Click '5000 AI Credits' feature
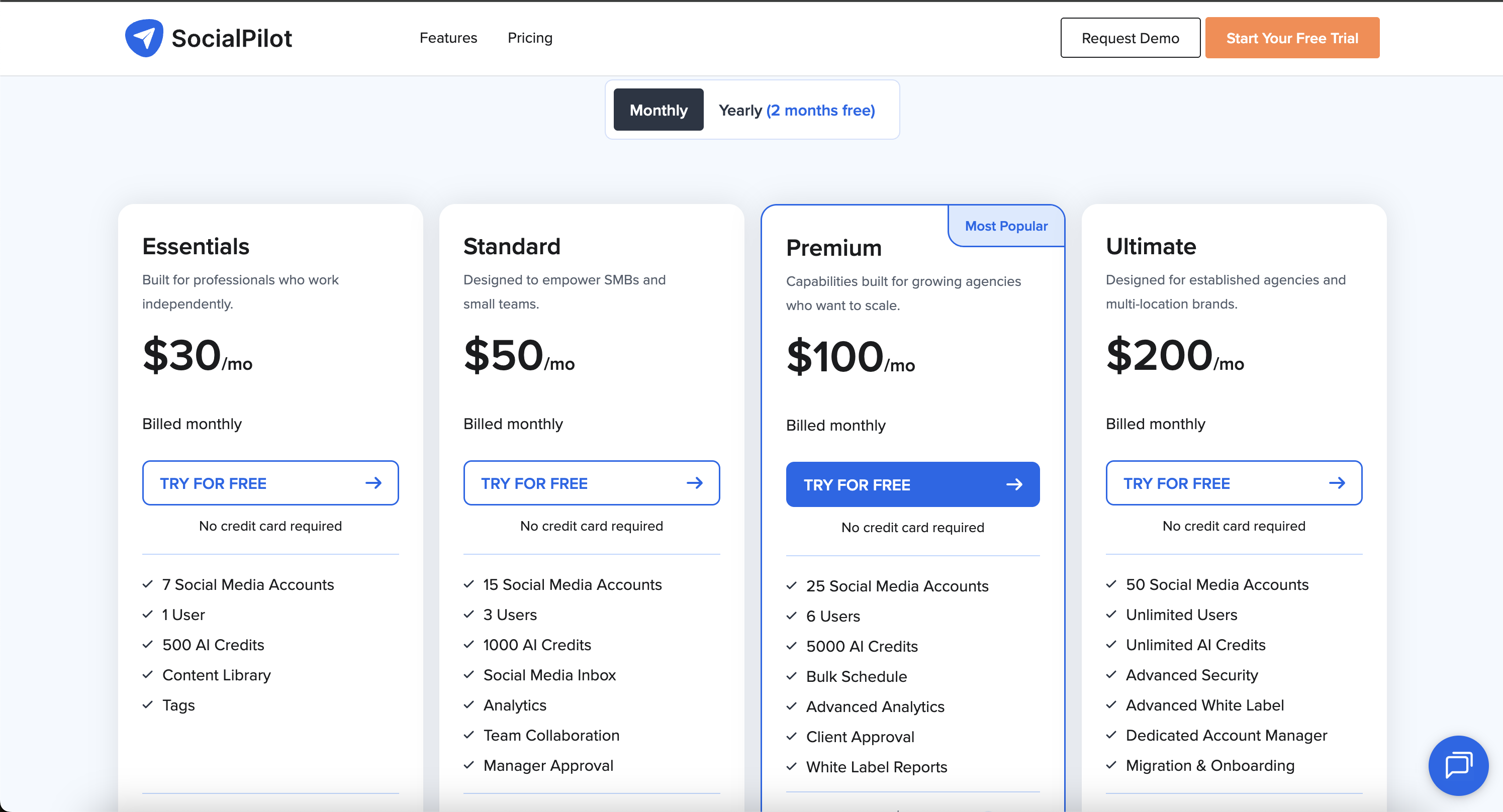The width and height of the screenshot is (1503, 812). 862,646
